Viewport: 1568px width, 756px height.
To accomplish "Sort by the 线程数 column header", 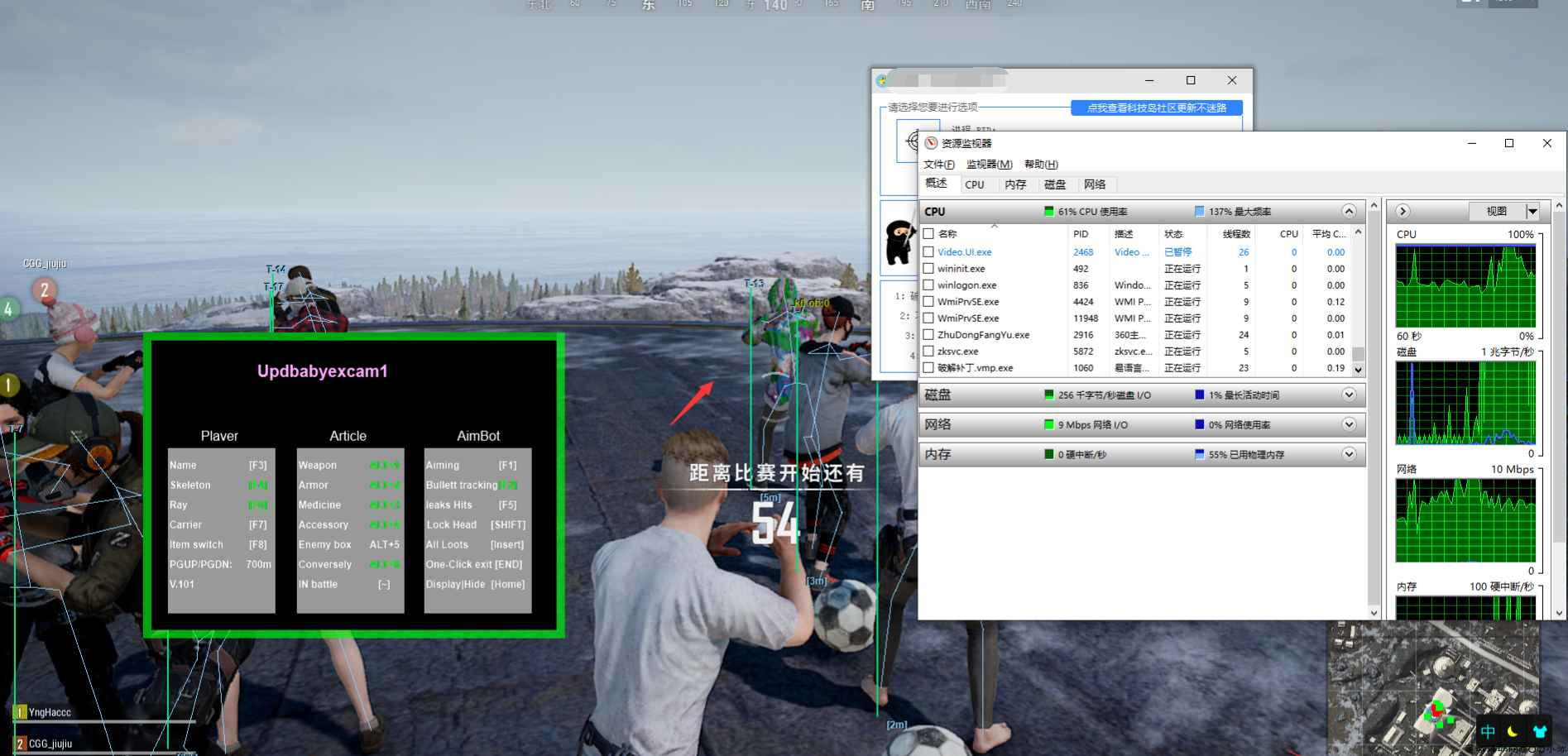I will coord(1231,234).
